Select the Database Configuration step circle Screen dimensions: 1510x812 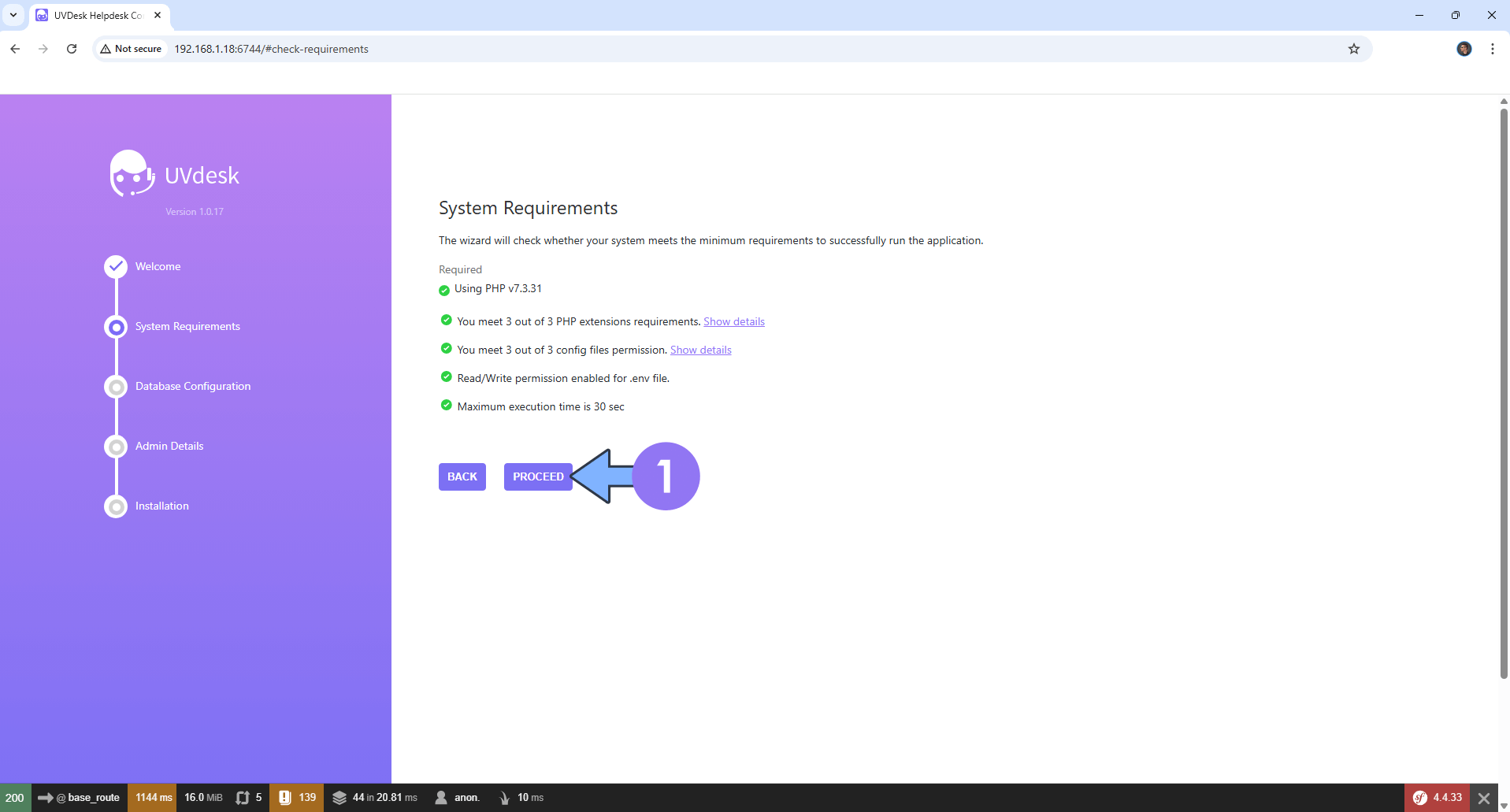[x=116, y=387]
